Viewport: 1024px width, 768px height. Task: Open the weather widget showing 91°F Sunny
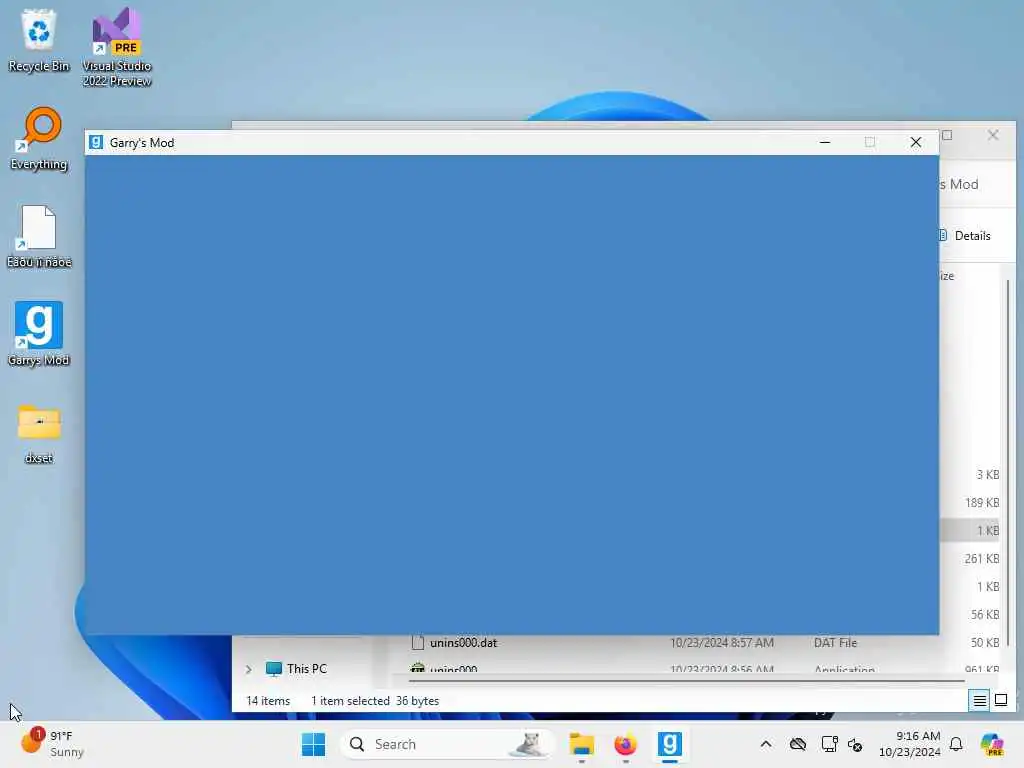(52, 744)
